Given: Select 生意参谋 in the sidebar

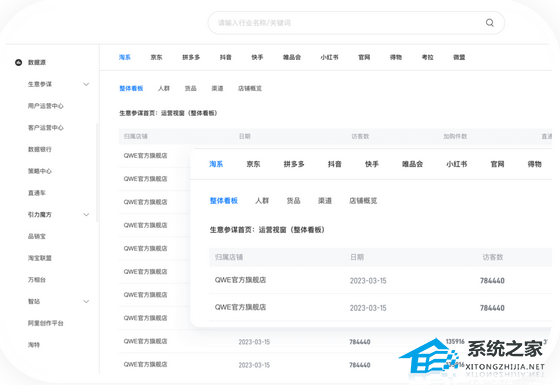Looking at the screenshot, I should [40, 84].
